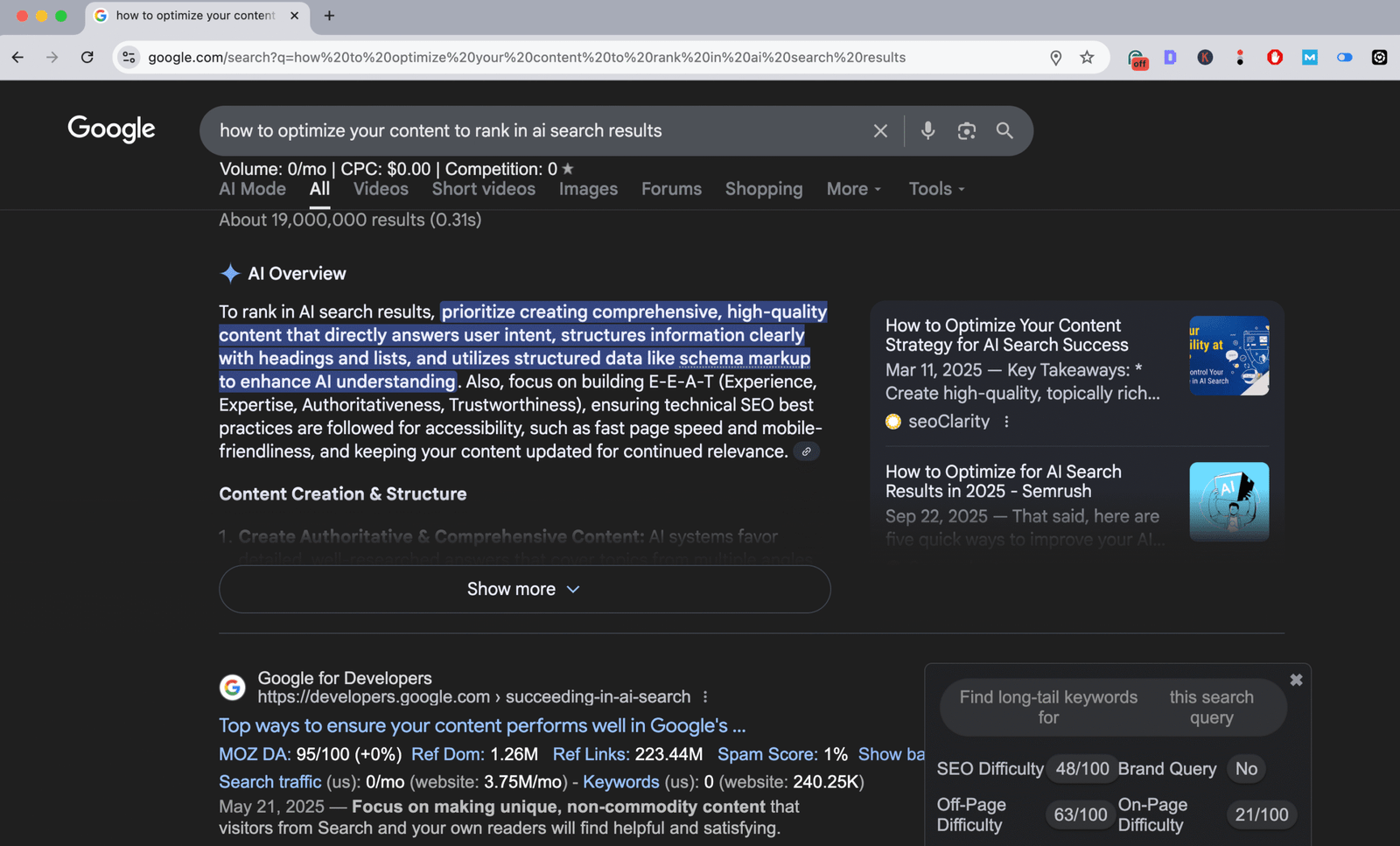
Task: Open the Google for Developers result title
Action: [481, 725]
